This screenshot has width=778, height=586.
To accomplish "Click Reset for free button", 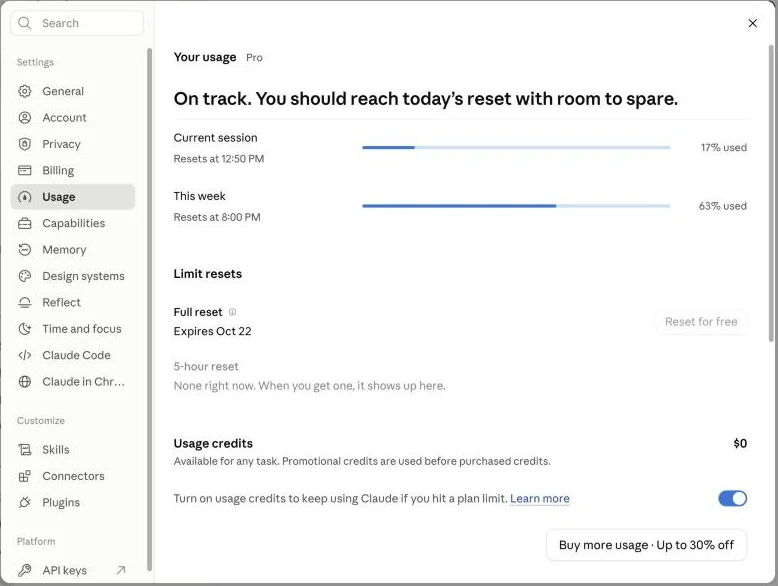I will point(701,322).
